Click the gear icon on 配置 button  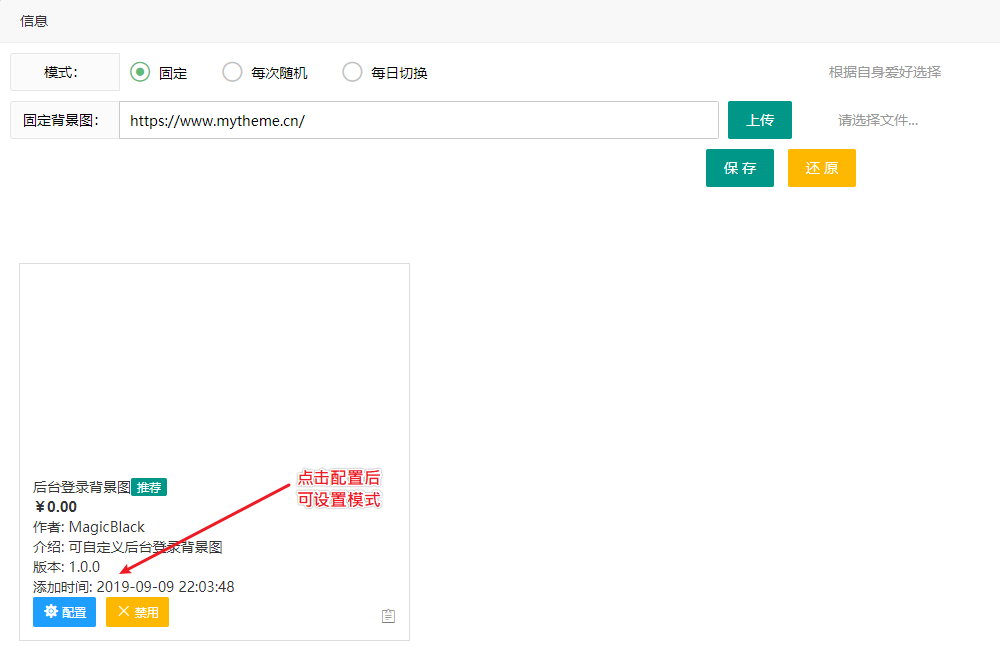[x=50, y=611]
